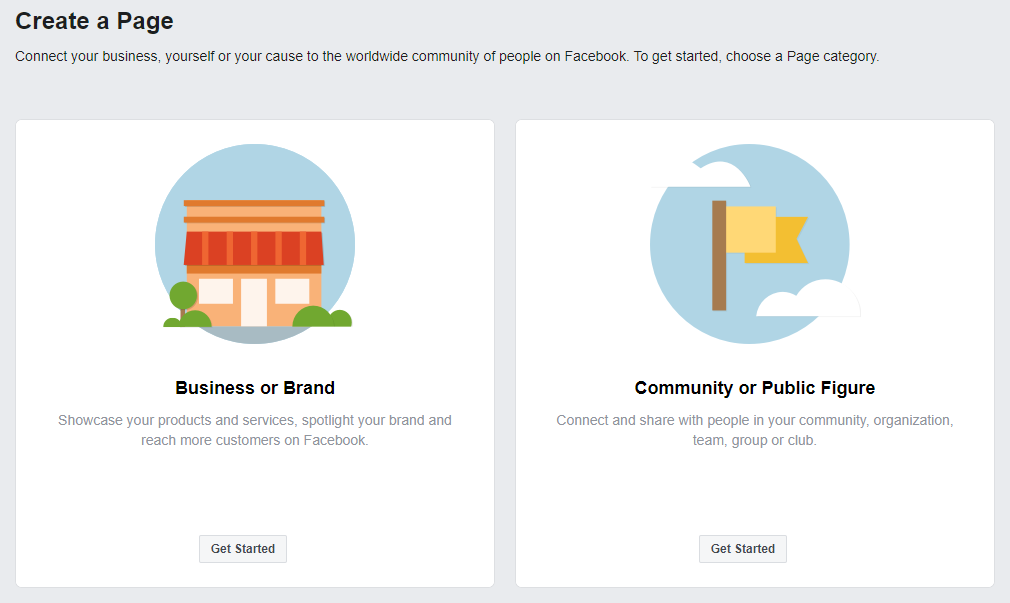Screen dimensions: 1010x603
Task: Click the red awning on the storefront
Action: coord(254,248)
